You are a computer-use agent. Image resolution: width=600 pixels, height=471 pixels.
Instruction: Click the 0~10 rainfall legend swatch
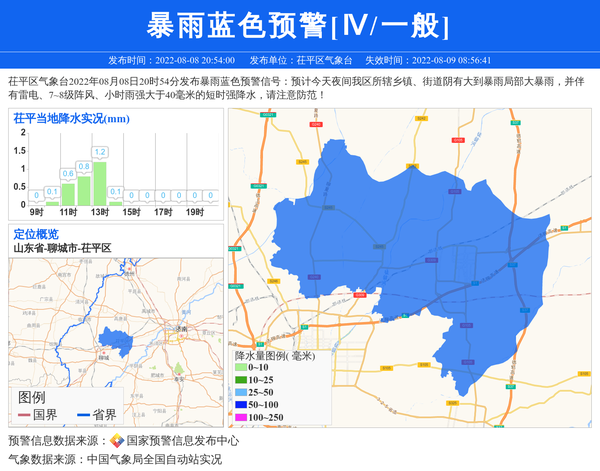point(241,369)
